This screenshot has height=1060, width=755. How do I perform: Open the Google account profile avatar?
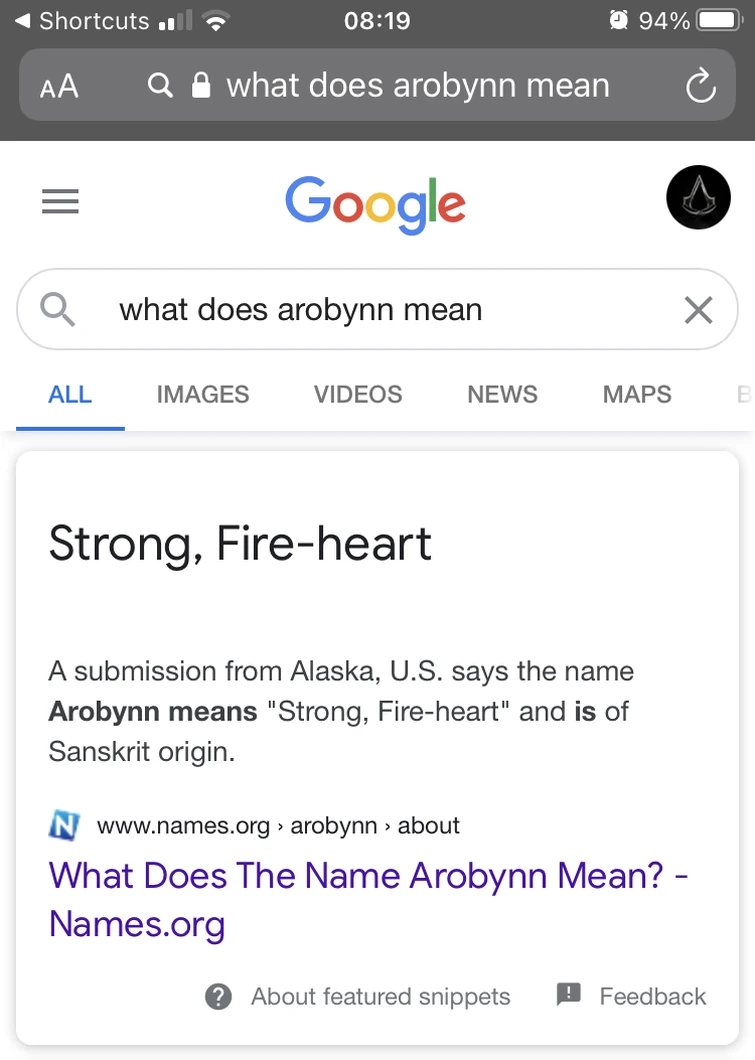coord(698,197)
